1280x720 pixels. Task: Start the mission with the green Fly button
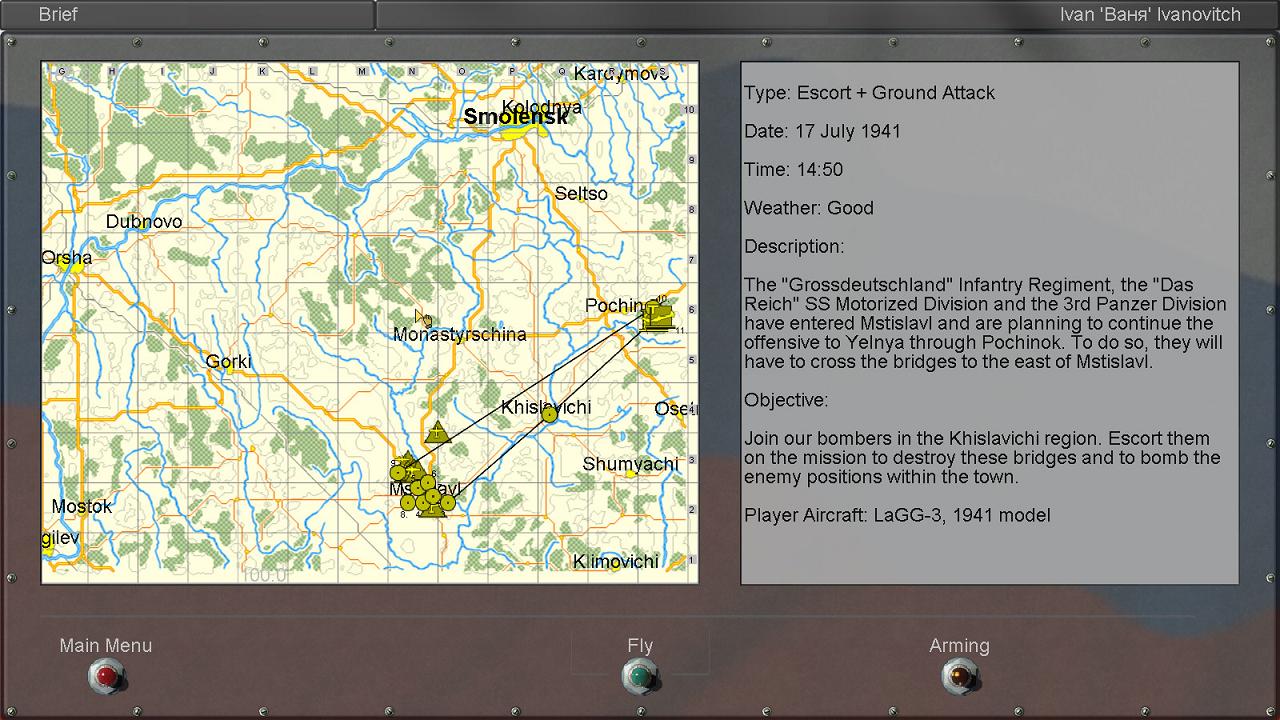click(x=640, y=677)
